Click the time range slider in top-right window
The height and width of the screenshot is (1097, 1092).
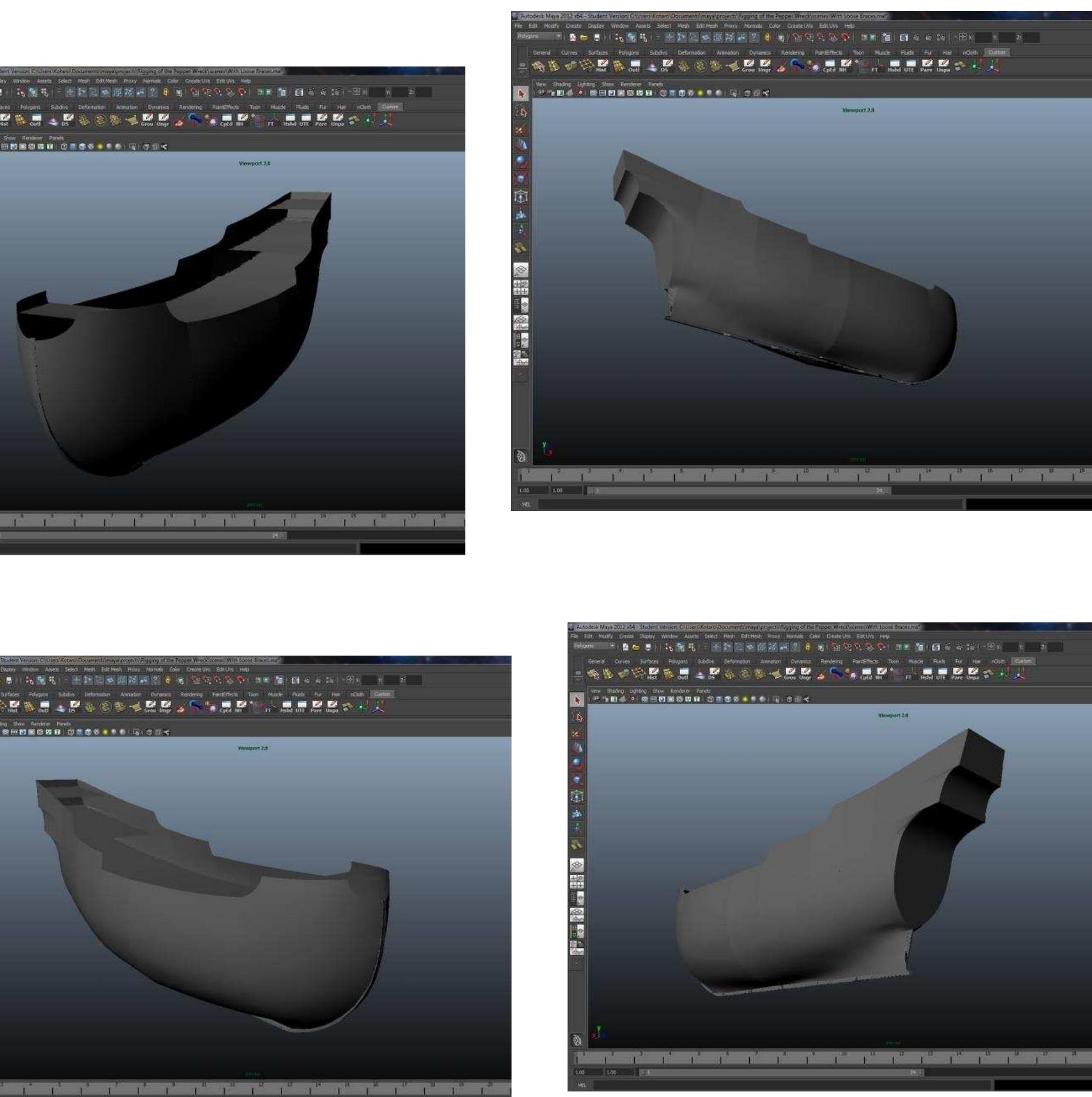739,491
